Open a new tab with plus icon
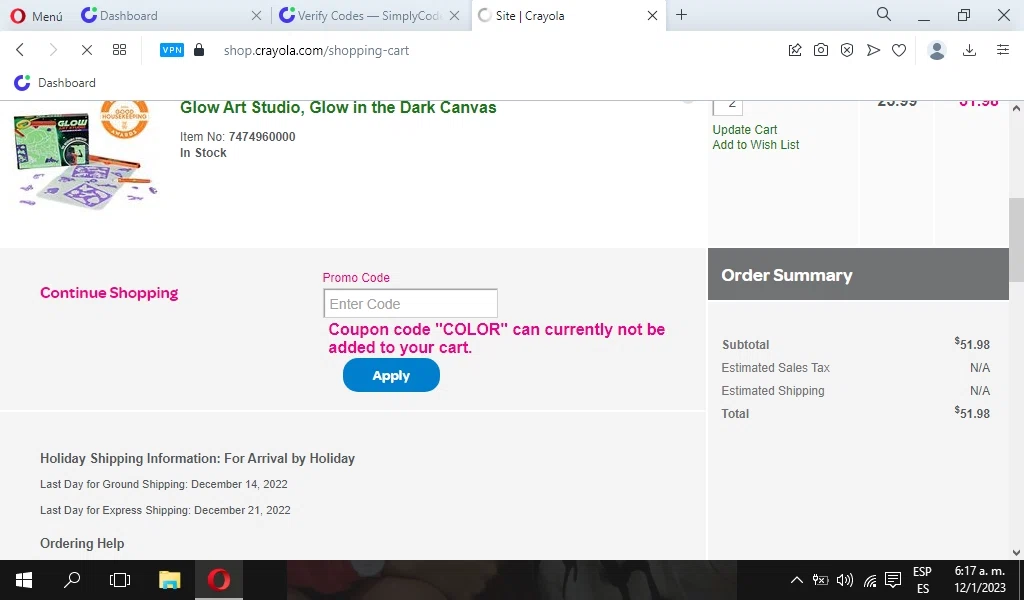 point(681,15)
